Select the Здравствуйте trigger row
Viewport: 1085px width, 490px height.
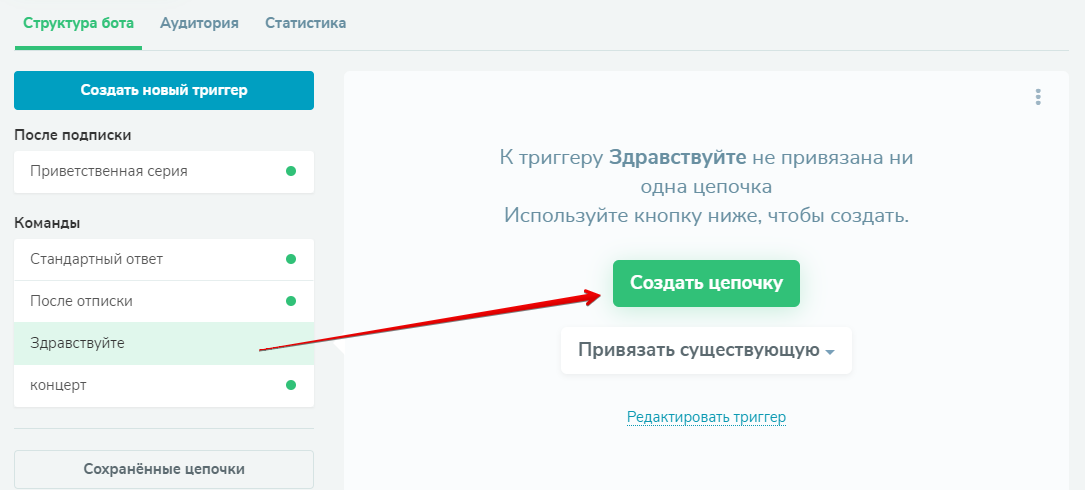tap(164, 343)
